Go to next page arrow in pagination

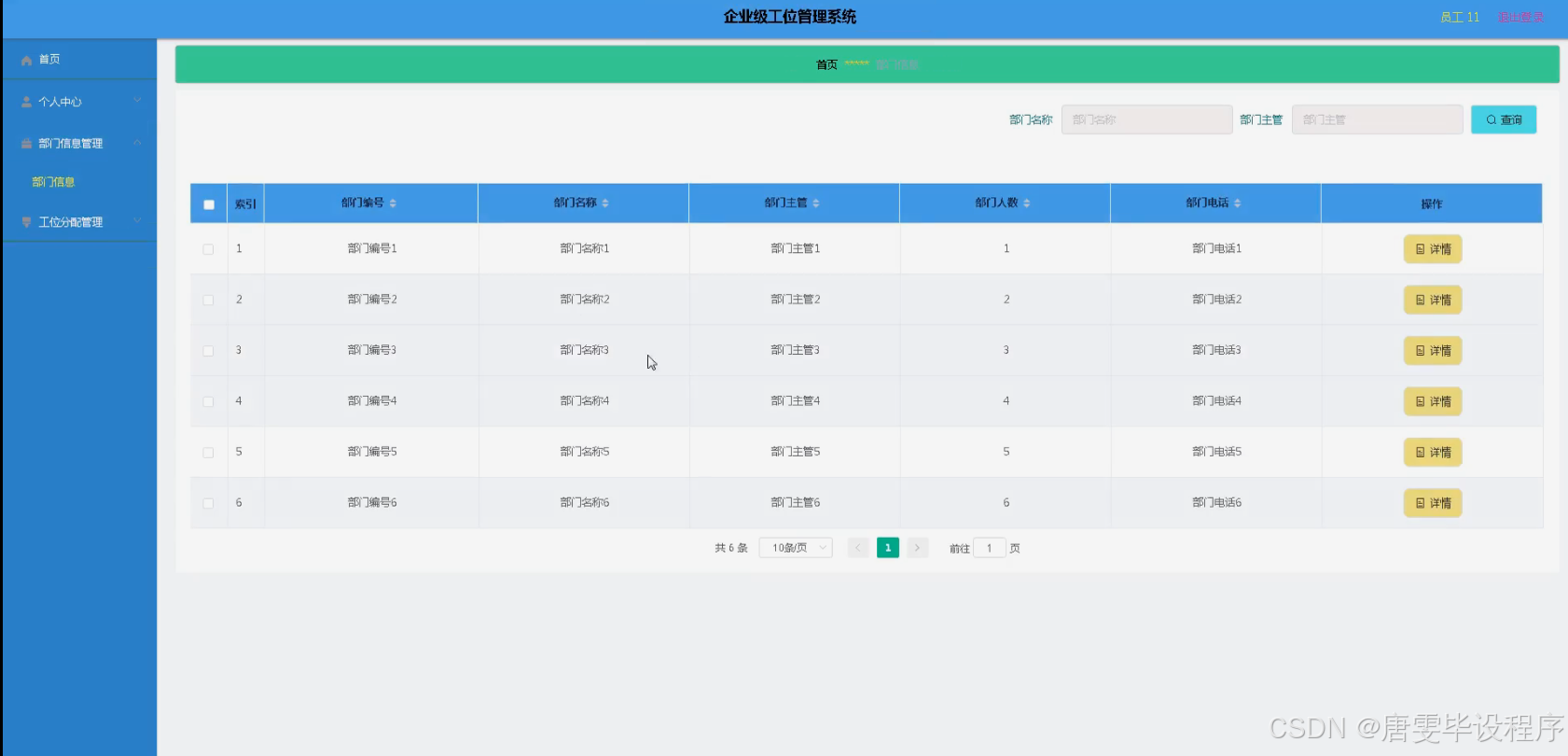(918, 548)
